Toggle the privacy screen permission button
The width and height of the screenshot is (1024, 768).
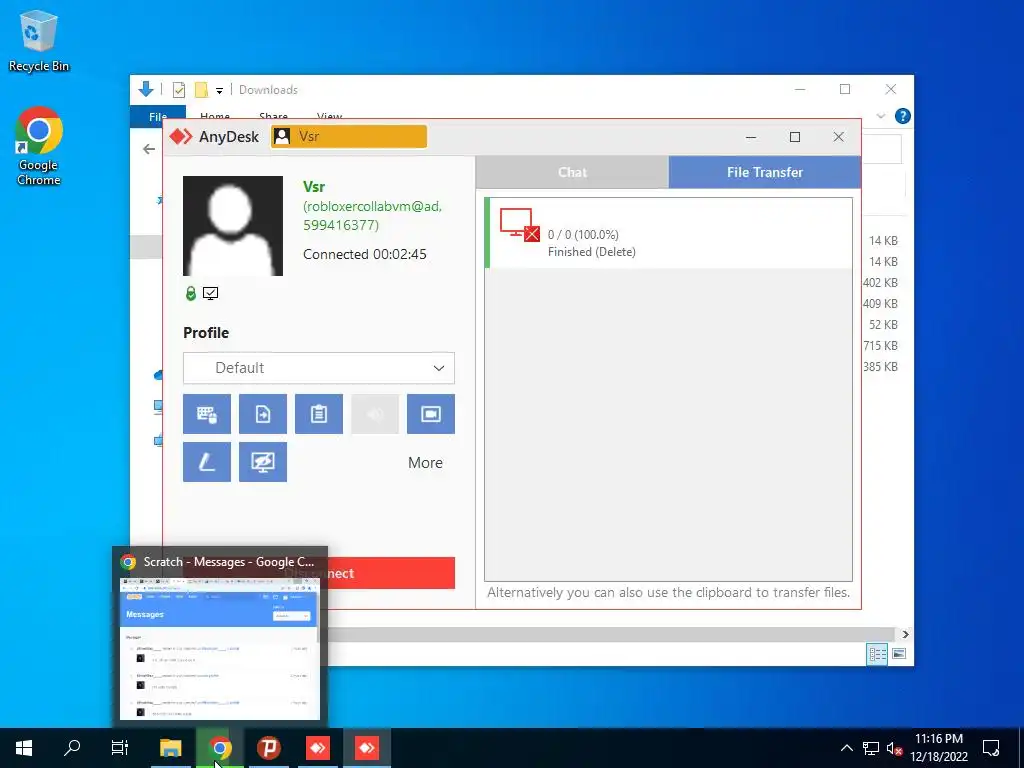pos(263,462)
